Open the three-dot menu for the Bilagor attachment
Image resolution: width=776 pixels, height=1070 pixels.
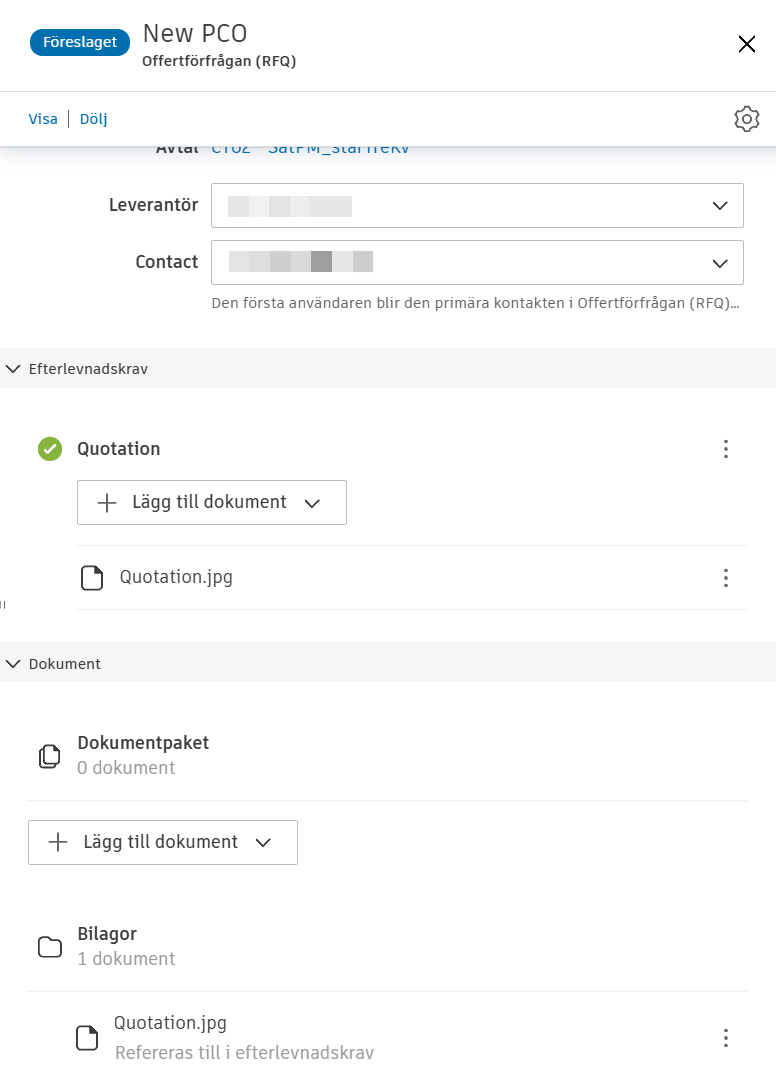coord(726,1037)
